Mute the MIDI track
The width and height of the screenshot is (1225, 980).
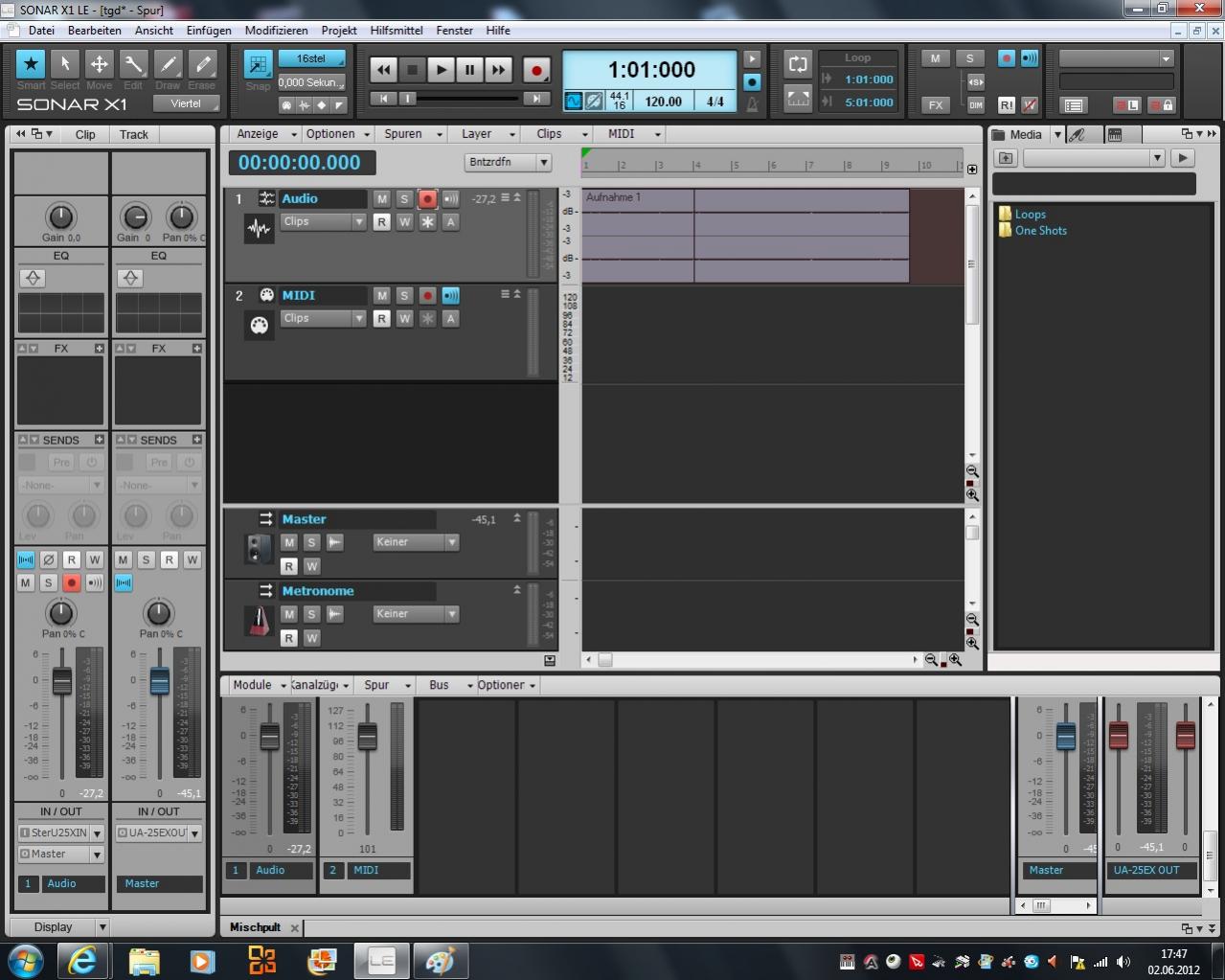382,296
